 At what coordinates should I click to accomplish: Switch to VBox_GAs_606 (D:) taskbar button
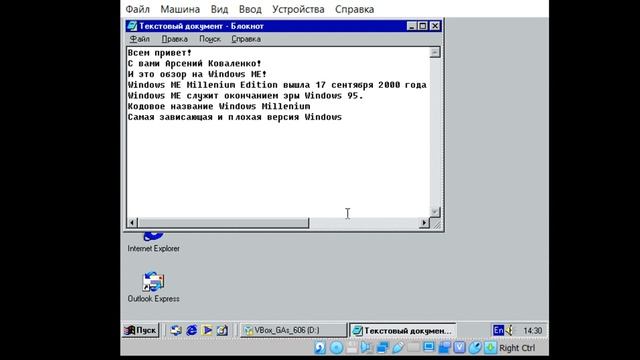[x=293, y=330]
